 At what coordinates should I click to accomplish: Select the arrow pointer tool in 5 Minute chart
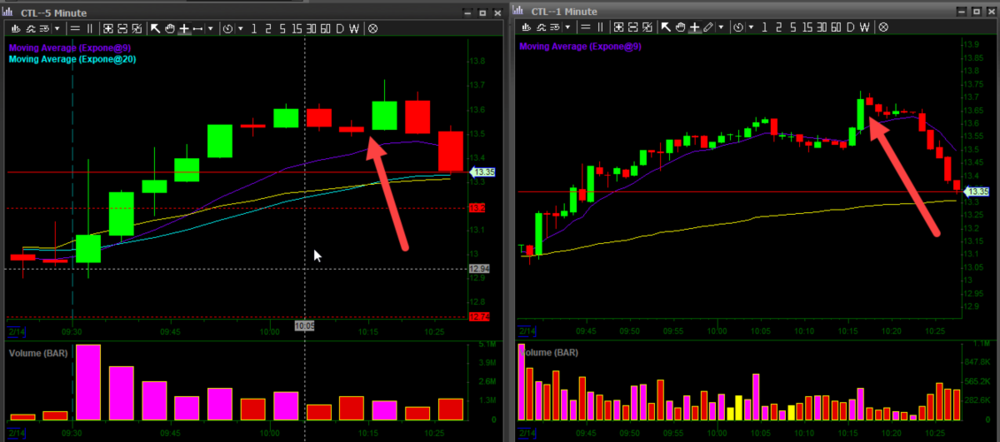click(155, 29)
